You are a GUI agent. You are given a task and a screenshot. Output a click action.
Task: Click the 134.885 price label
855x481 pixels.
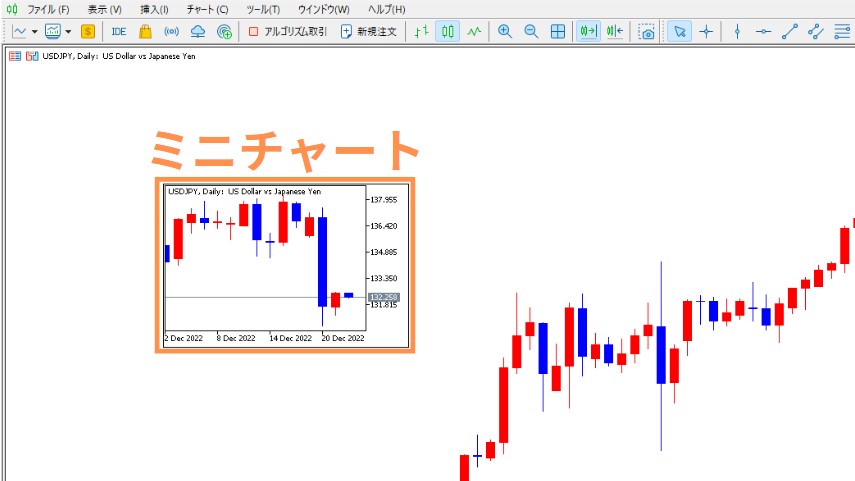(384, 252)
